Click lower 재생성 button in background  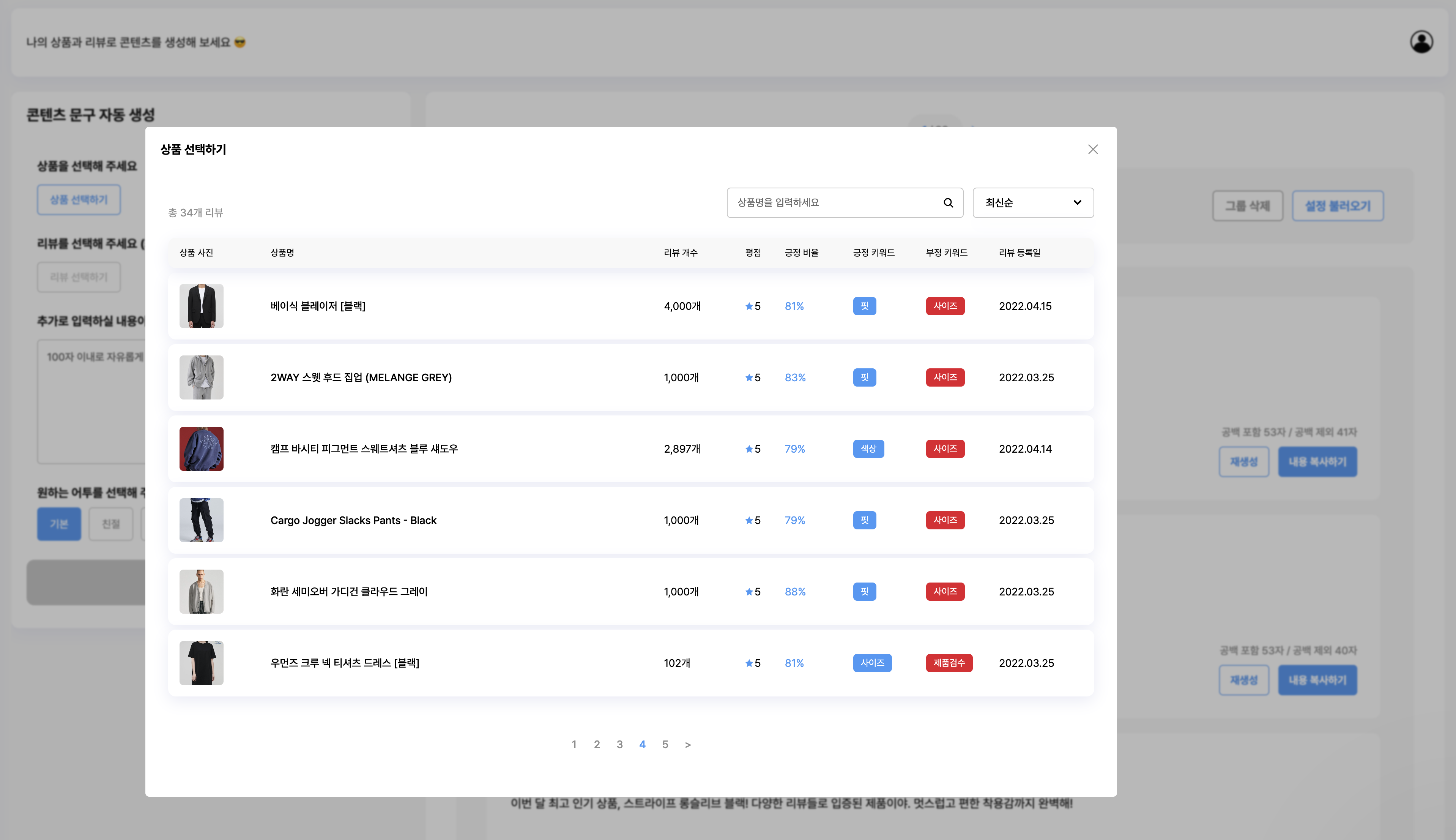click(x=1244, y=680)
